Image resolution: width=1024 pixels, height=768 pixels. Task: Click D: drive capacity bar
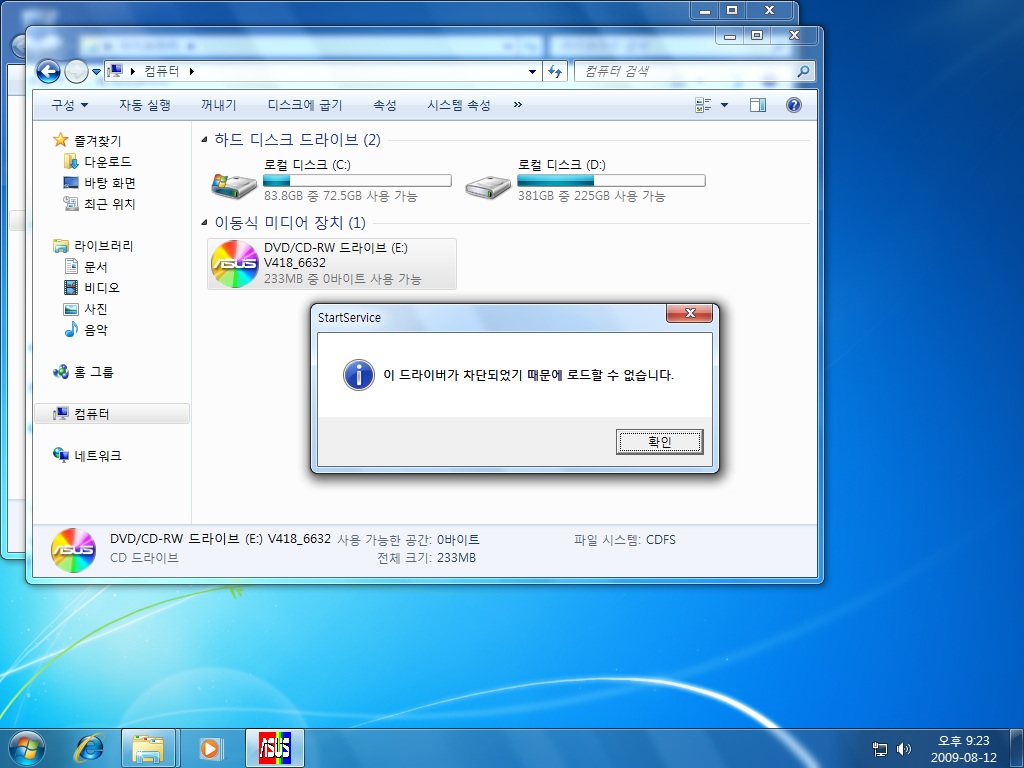(x=611, y=180)
